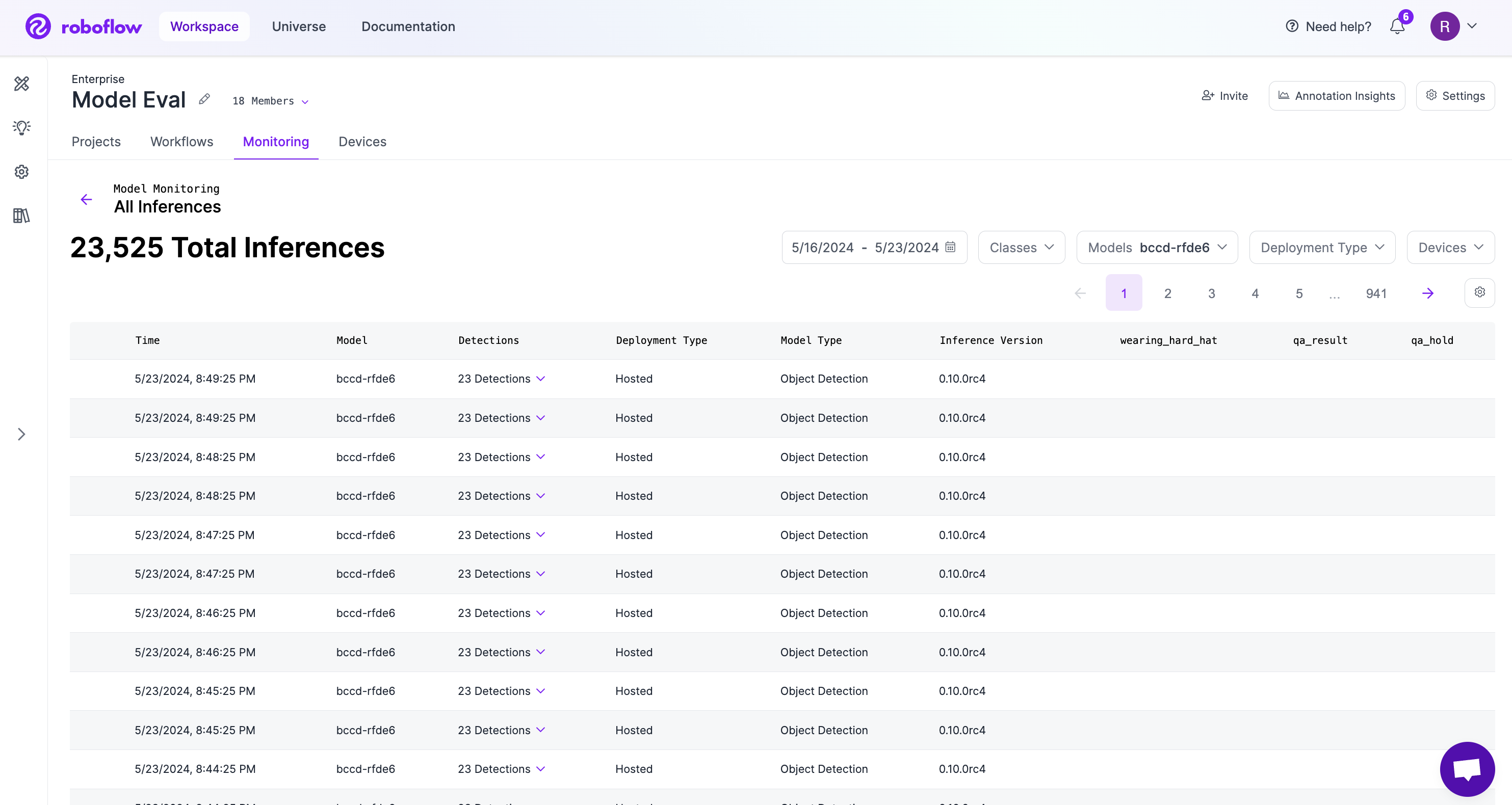Screen dimensions: 1512x805
Task: Click the lightbulb icon in sidebar
Action: tap(22, 127)
